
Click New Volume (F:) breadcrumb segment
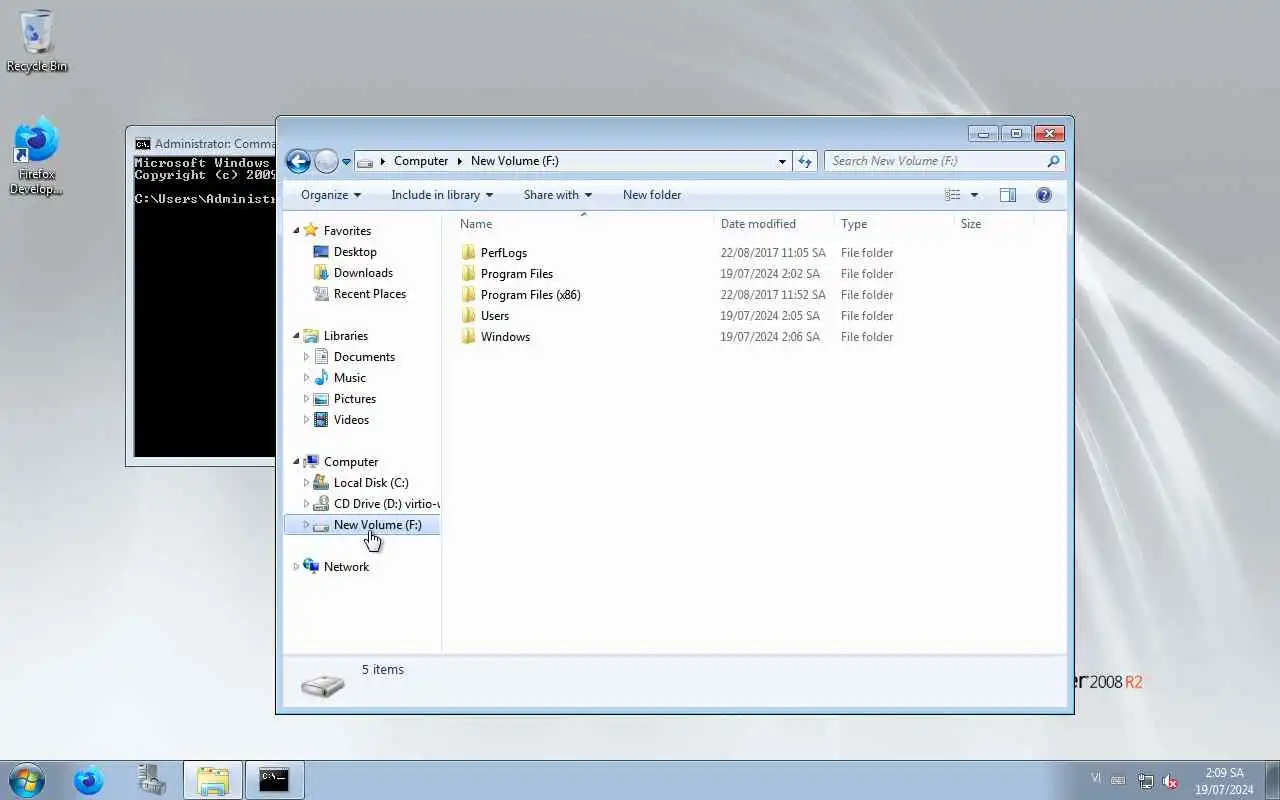coord(515,161)
